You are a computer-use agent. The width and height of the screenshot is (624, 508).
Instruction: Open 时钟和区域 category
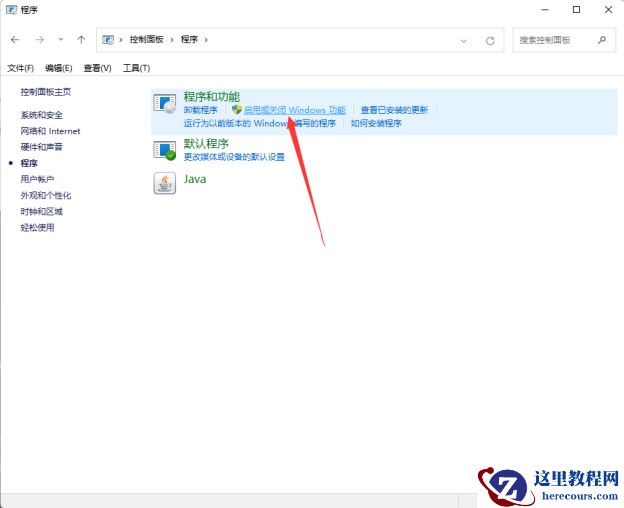pos(42,212)
